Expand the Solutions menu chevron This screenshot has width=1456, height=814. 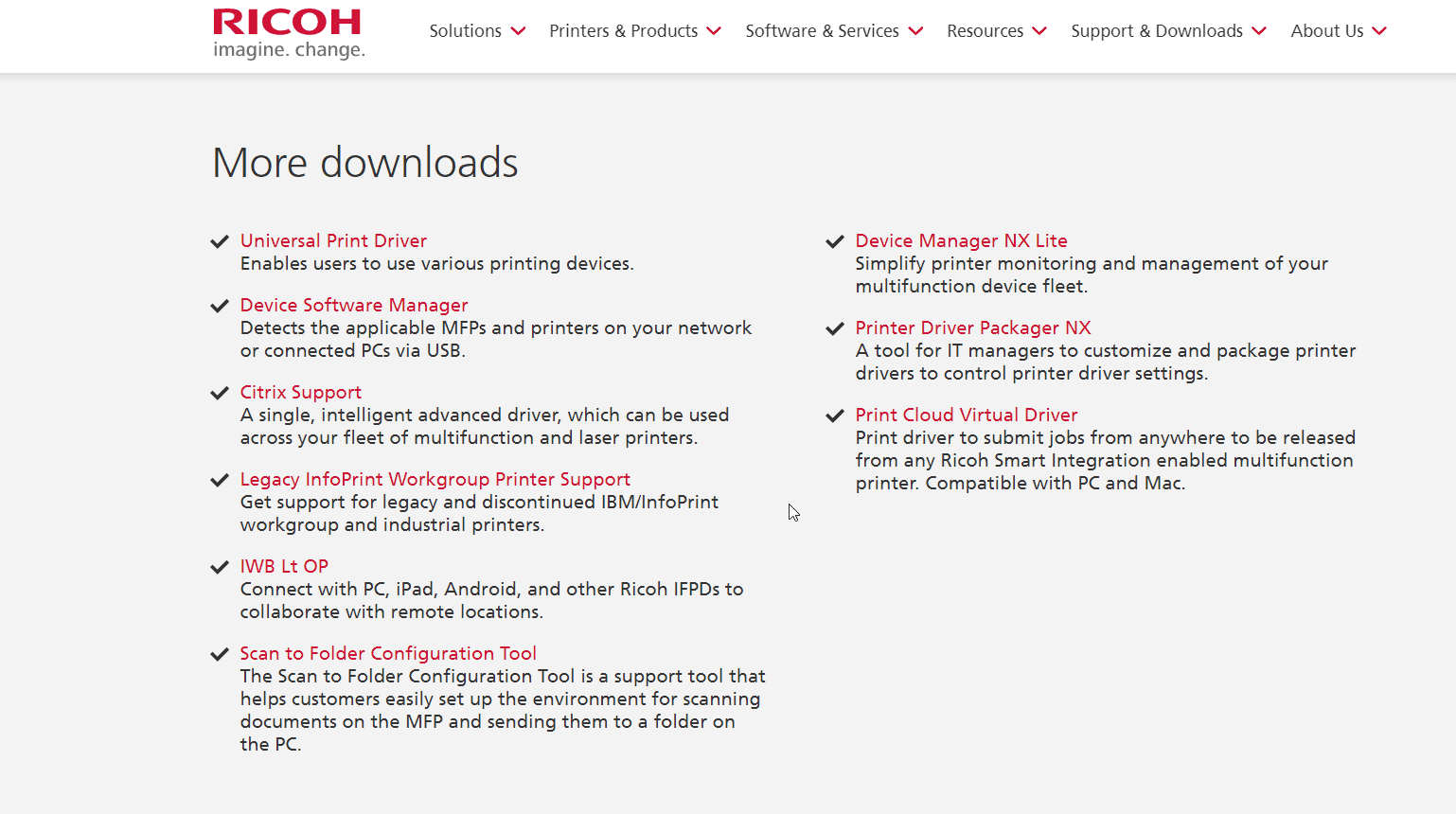(x=518, y=31)
